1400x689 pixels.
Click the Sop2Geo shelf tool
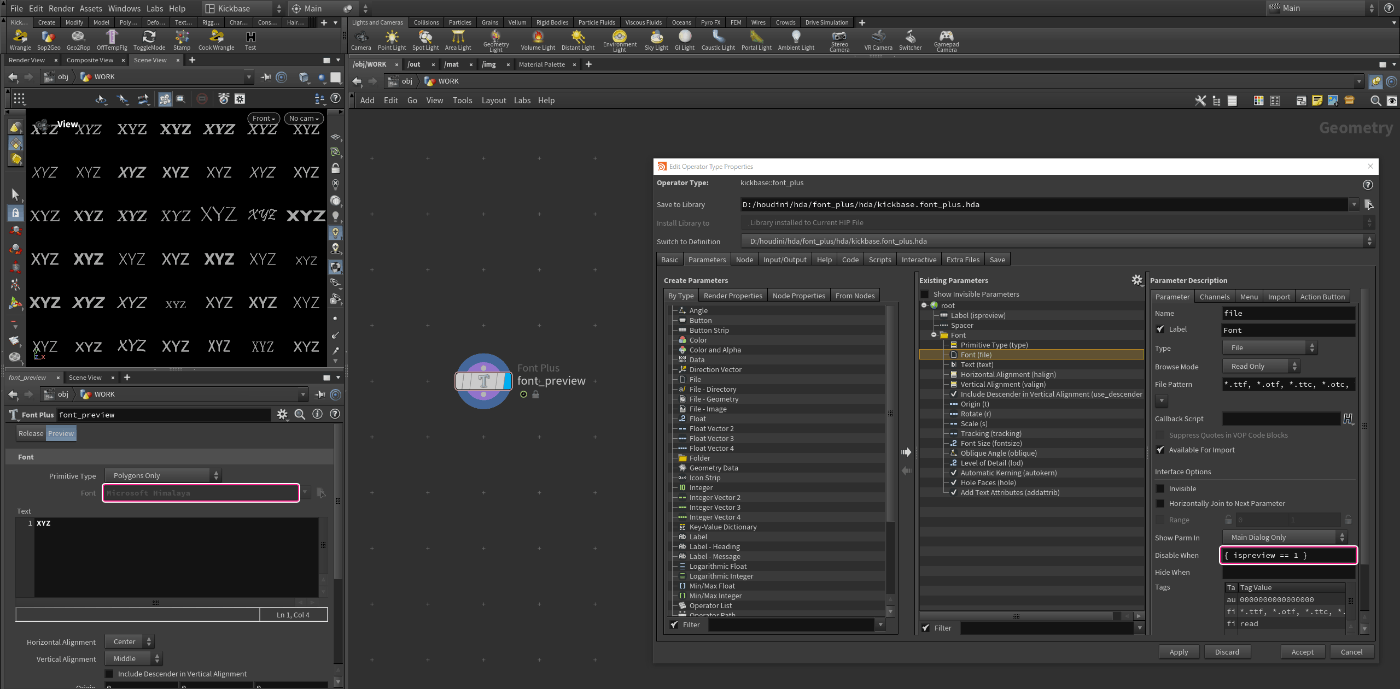(48, 40)
